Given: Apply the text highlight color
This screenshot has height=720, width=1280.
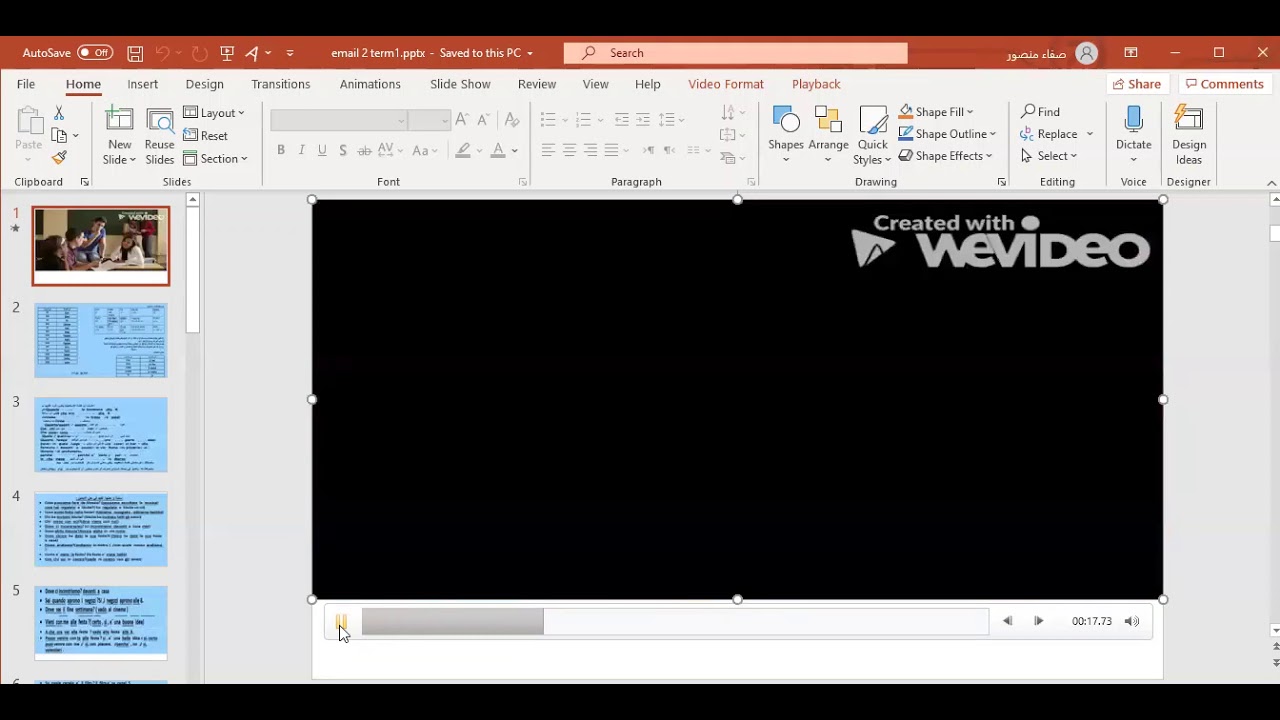Looking at the screenshot, I should click(463, 151).
